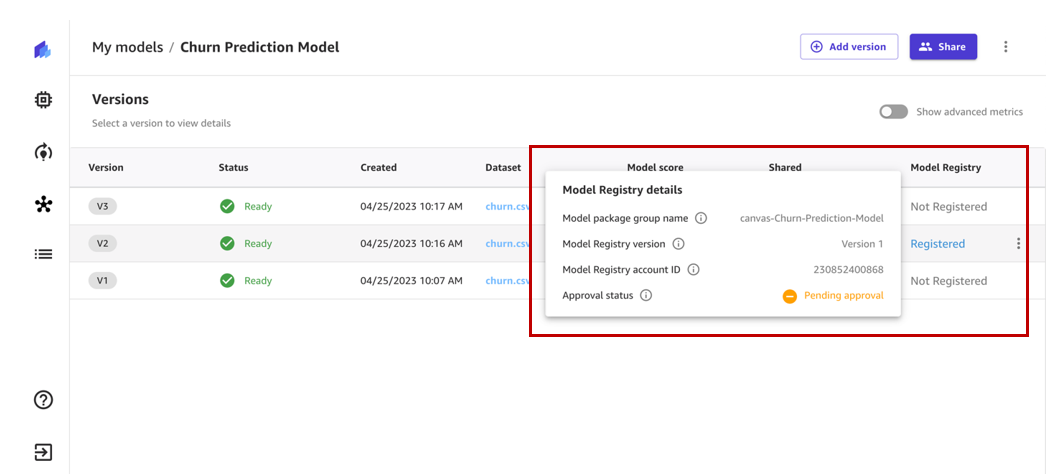The height and width of the screenshot is (474, 1046).
Task: Open the V2 row more options menu
Action: 1018,243
